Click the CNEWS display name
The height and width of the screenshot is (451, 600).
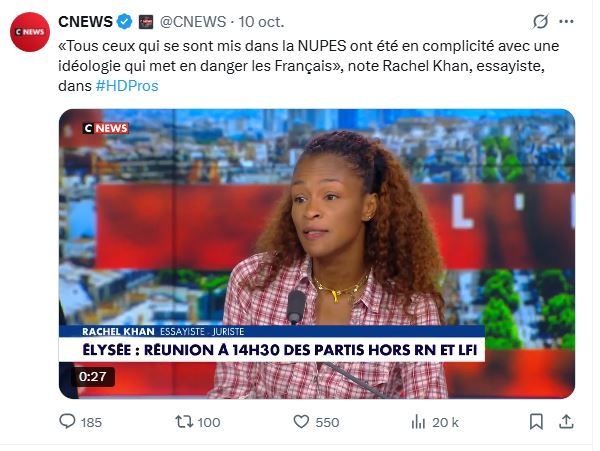pyautogui.click(x=85, y=22)
